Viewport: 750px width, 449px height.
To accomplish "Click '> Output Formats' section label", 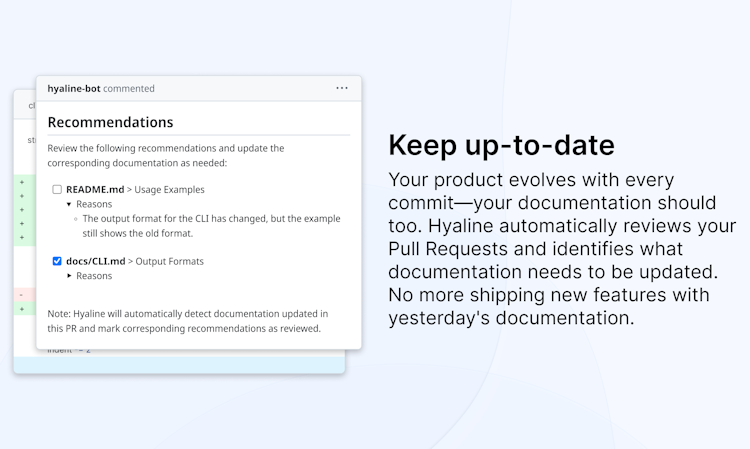I will (x=165, y=261).
